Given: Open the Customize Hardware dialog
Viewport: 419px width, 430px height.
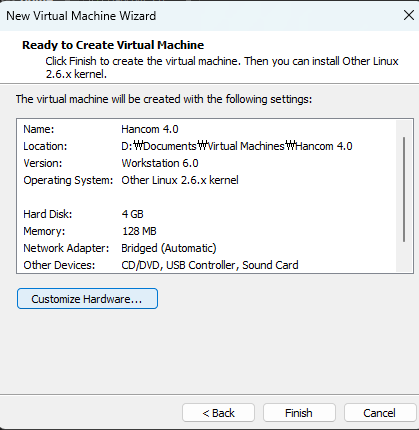Looking at the screenshot, I should (x=87, y=299).
